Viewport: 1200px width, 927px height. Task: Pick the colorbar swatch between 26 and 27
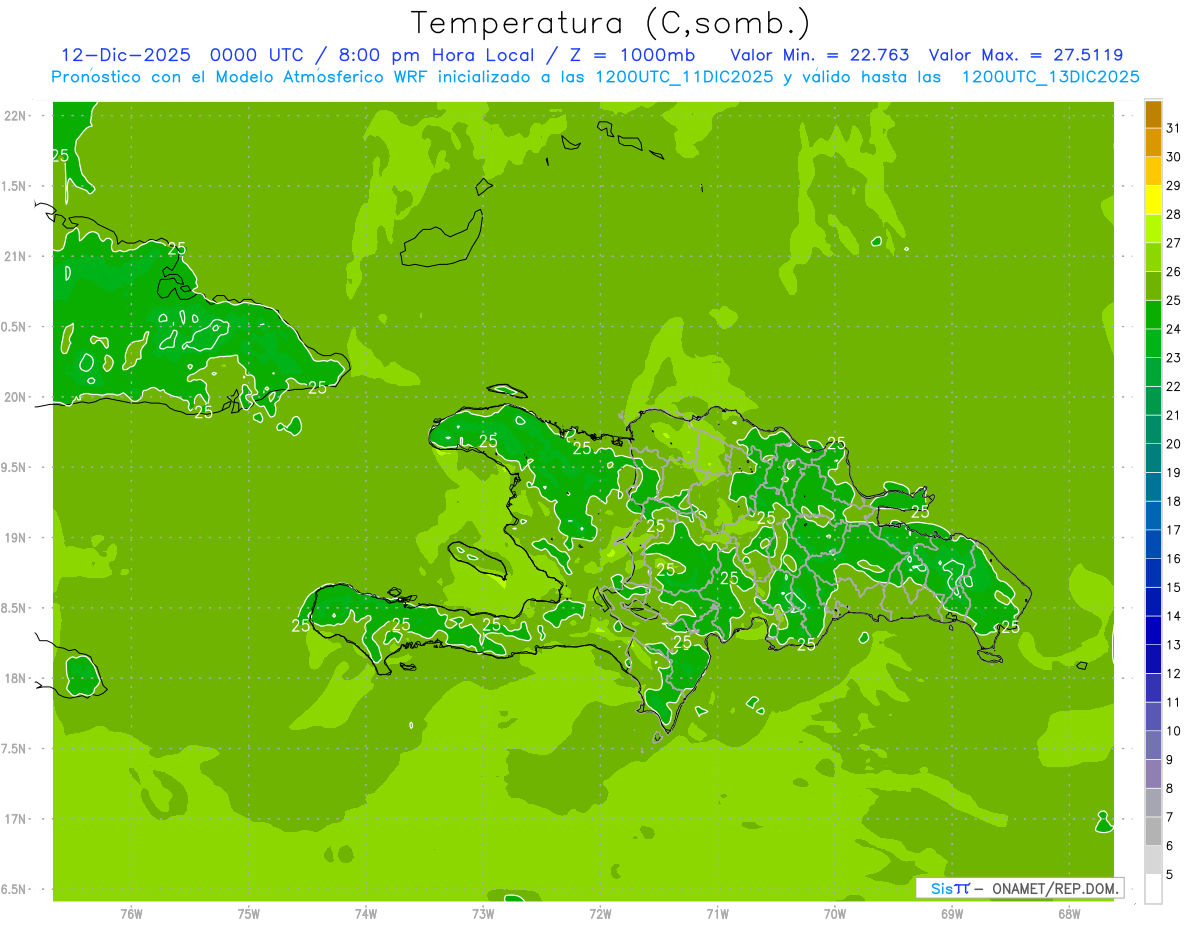tap(1153, 257)
